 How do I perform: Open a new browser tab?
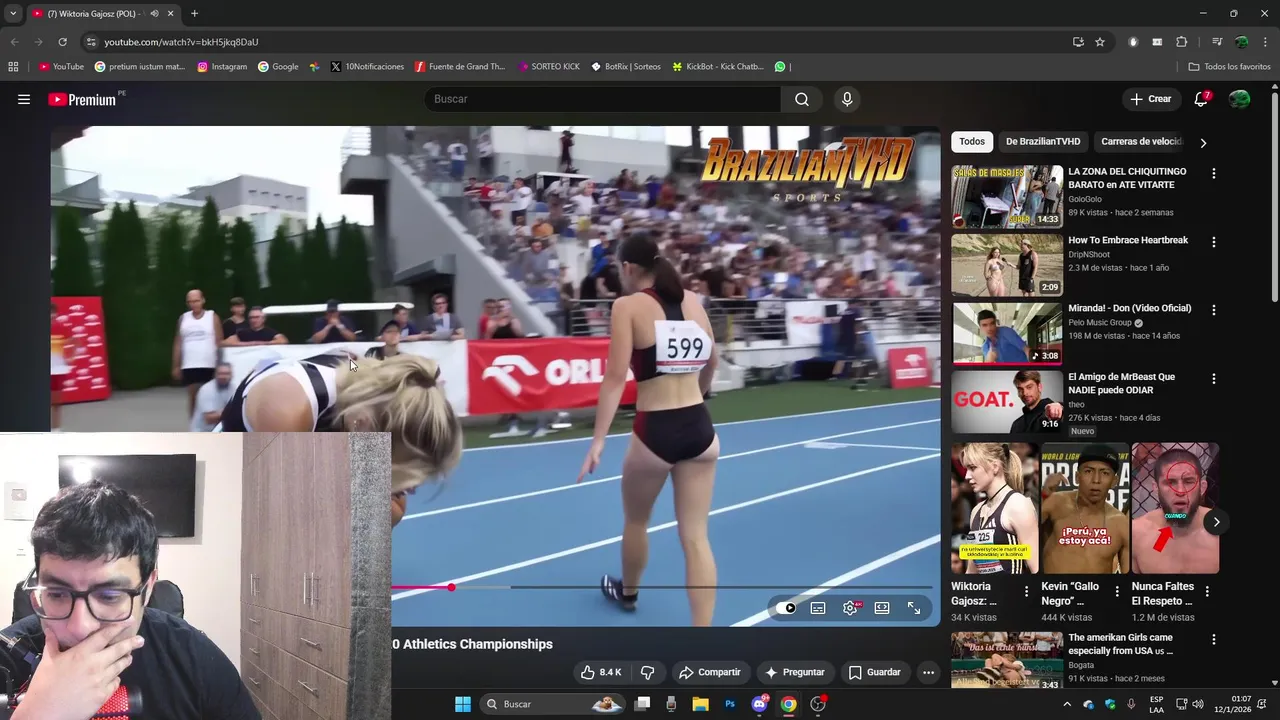(x=194, y=14)
